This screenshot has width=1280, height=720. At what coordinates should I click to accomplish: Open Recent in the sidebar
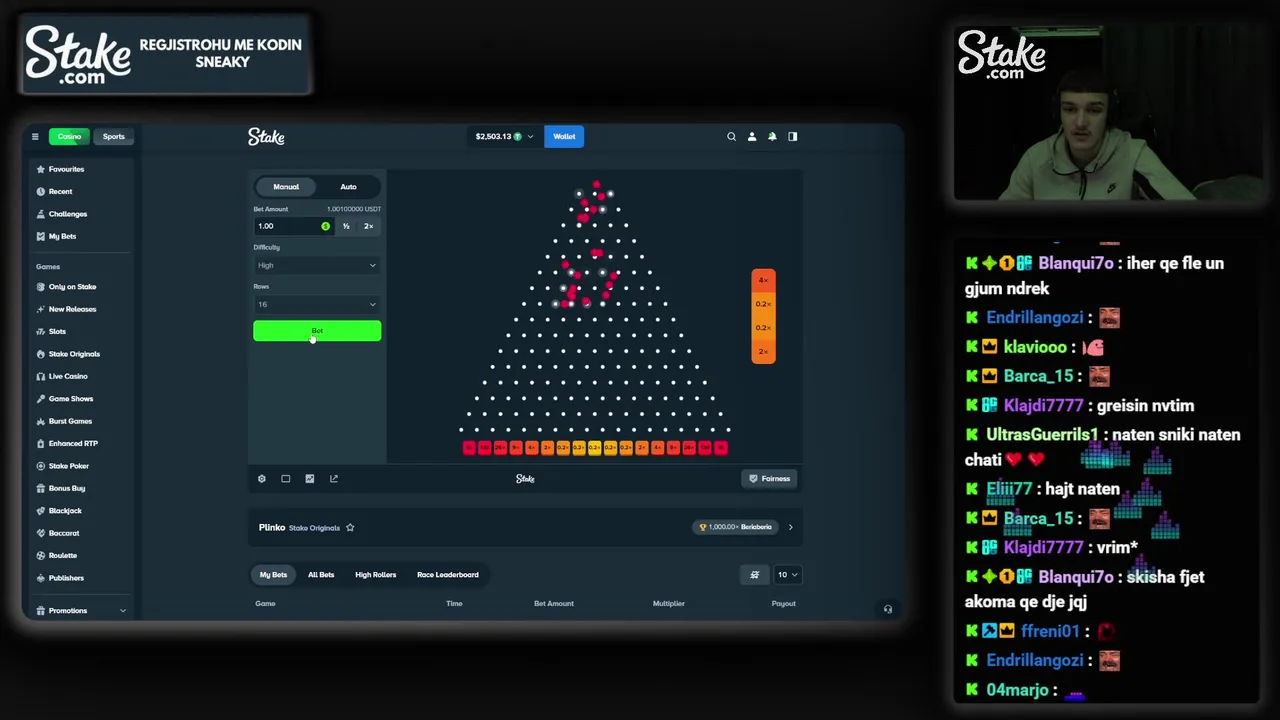click(x=60, y=192)
